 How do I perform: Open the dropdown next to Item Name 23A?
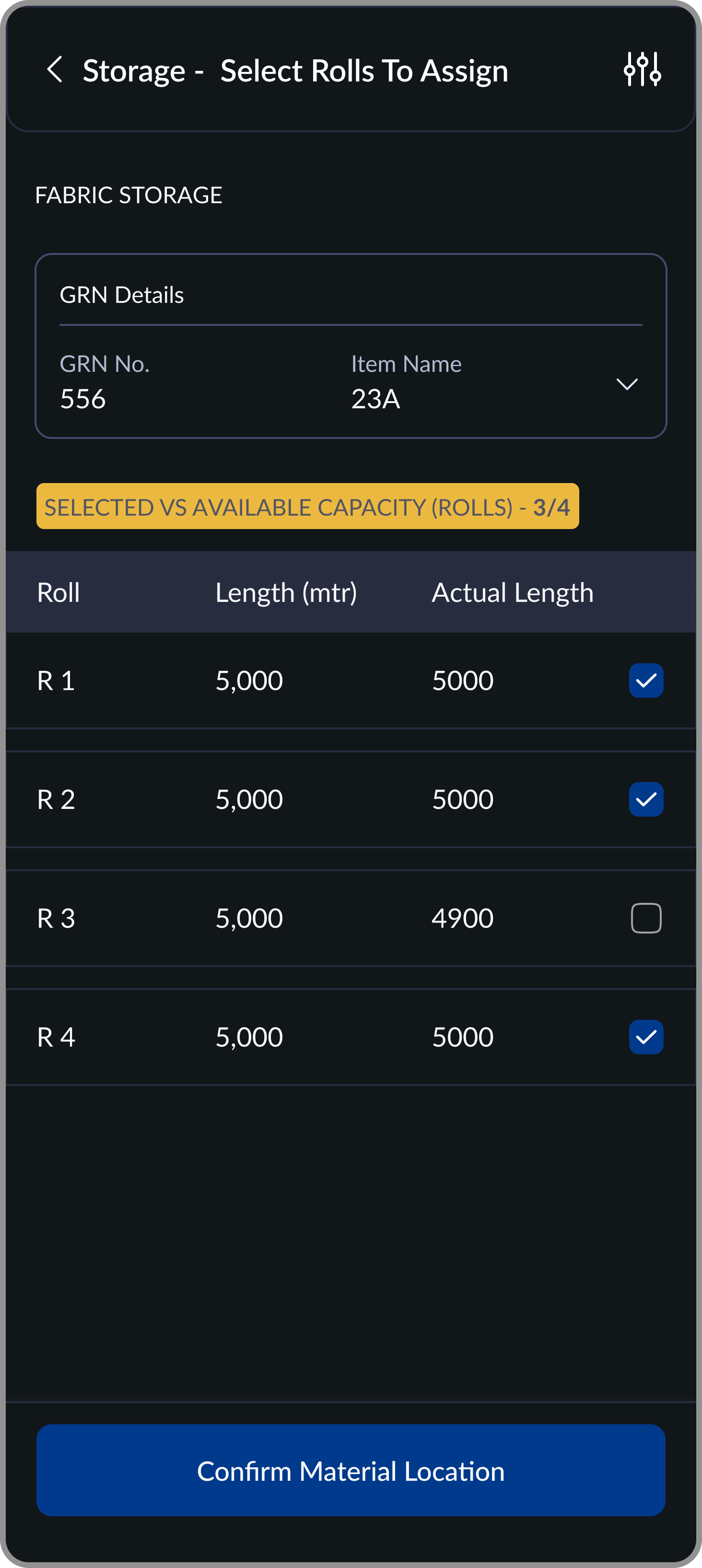pos(628,384)
